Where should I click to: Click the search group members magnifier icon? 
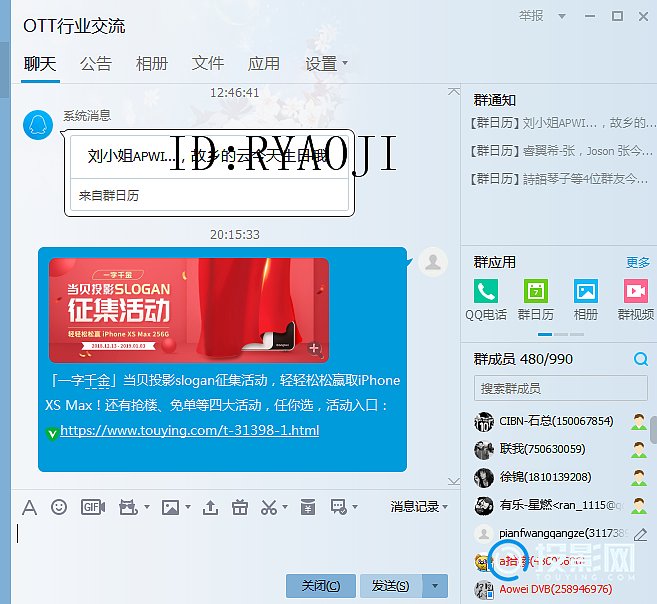click(x=641, y=359)
